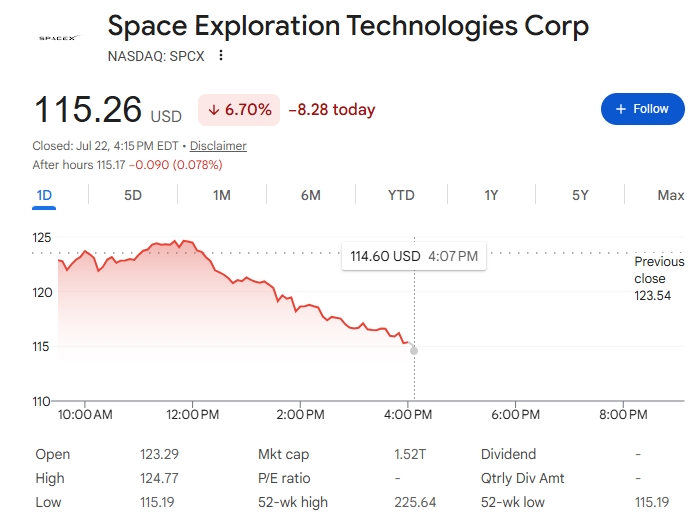Viewport: 693px width, 523px height.
Task: Click the SpaceX company logo
Action: pyautogui.click(x=60, y=38)
